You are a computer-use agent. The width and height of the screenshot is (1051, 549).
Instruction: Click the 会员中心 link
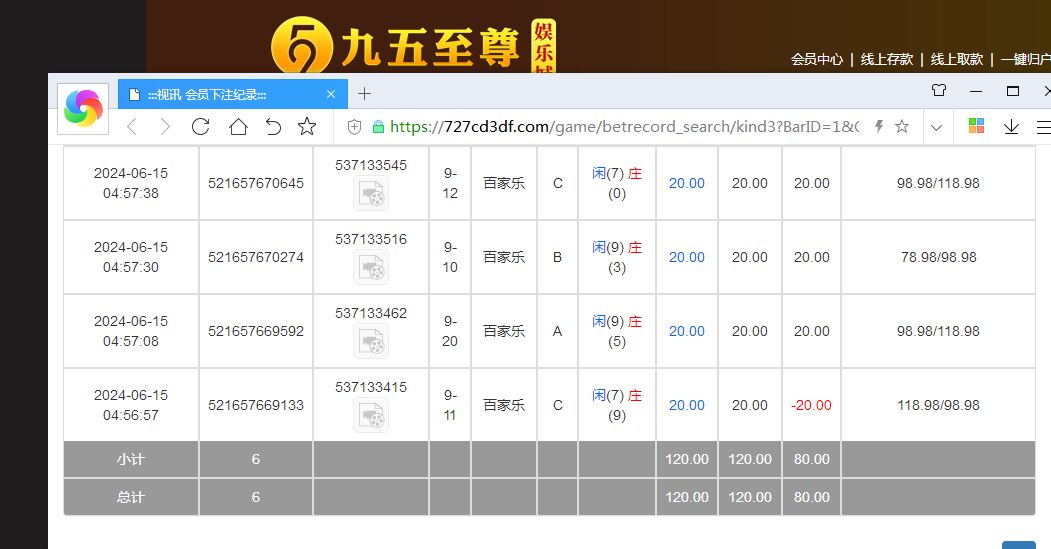(816, 59)
